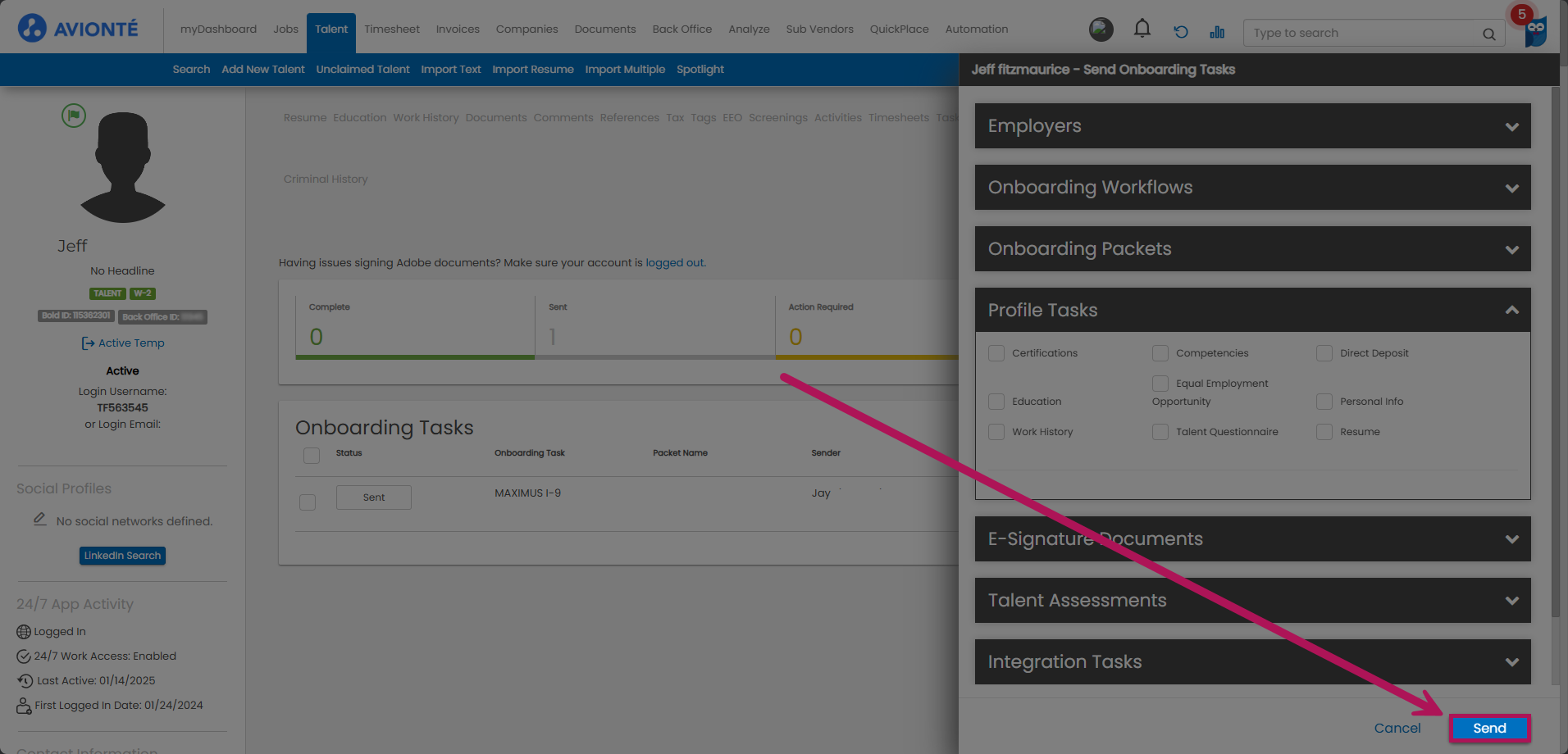Click Add New Talent in submenu
Screen dimensions: 1568x754
263,70
